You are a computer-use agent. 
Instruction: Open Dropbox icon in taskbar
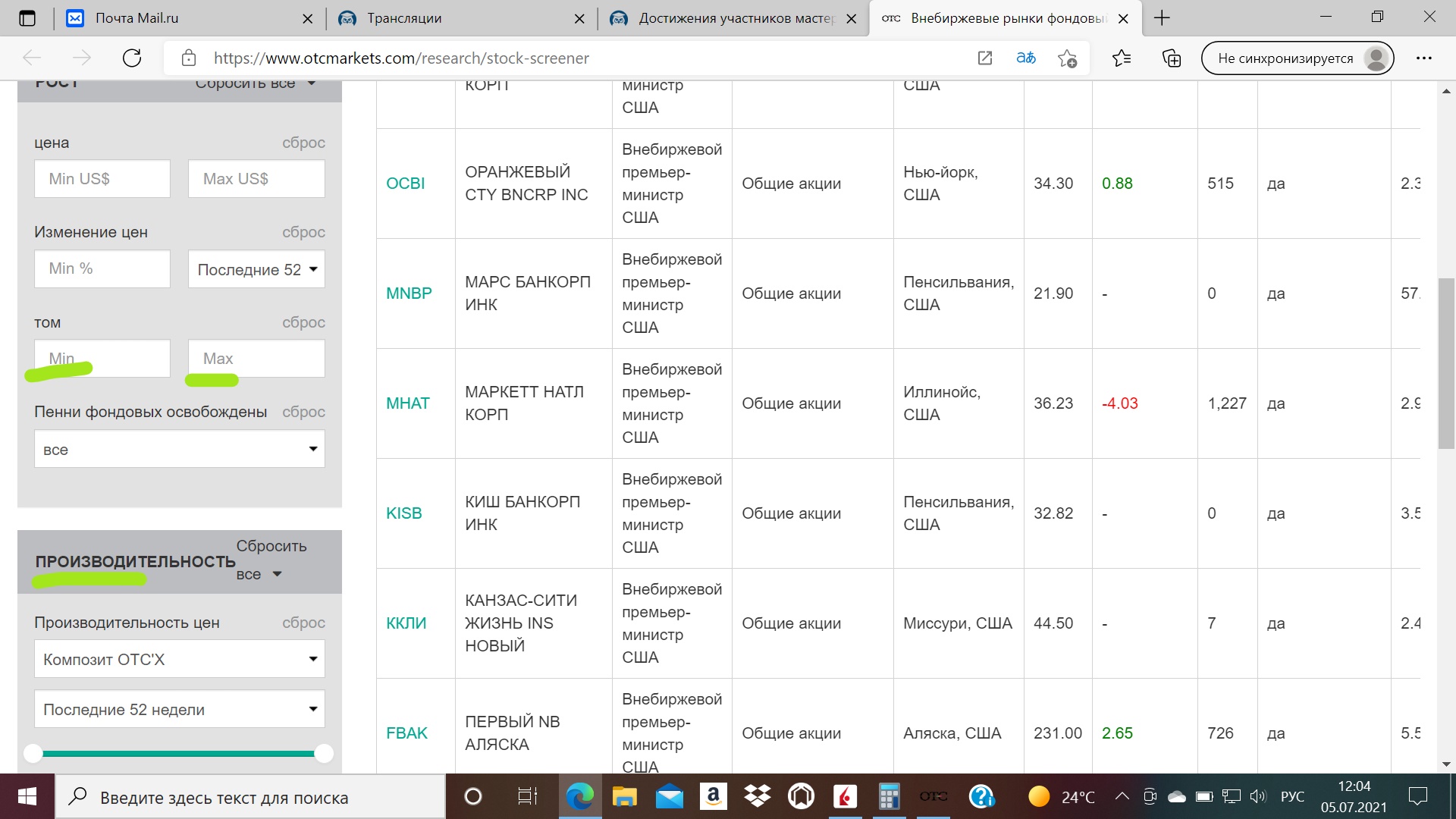[x=757, y=796]
